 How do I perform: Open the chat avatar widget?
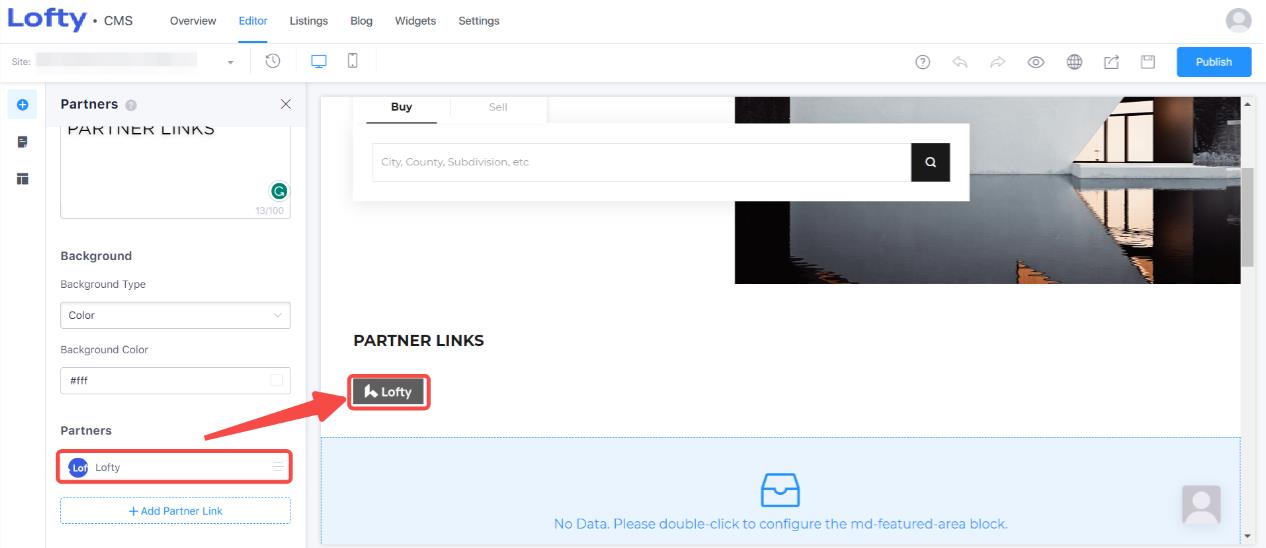point(1201,505)
